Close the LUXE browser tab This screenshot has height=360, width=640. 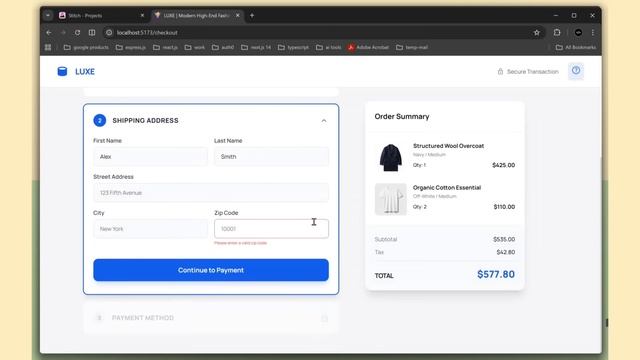pyautogui.click(x=238, y=16)
